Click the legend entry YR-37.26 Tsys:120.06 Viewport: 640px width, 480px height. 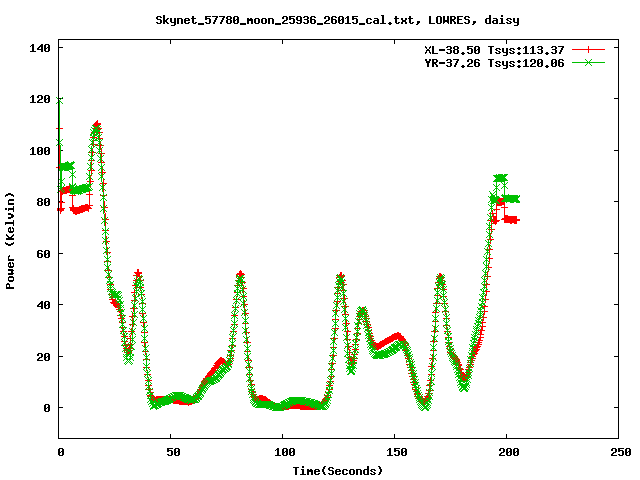point(494,63)
